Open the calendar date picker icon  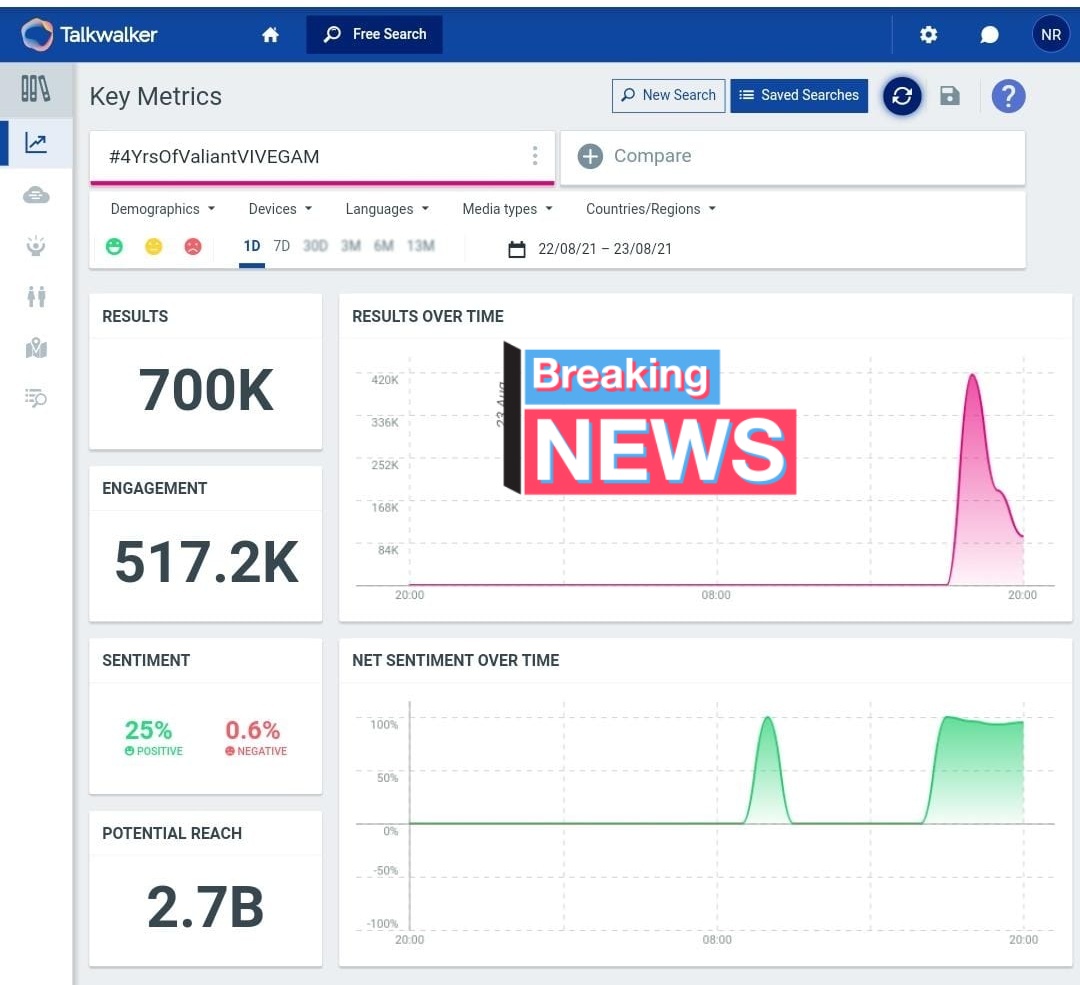[517, 249]
